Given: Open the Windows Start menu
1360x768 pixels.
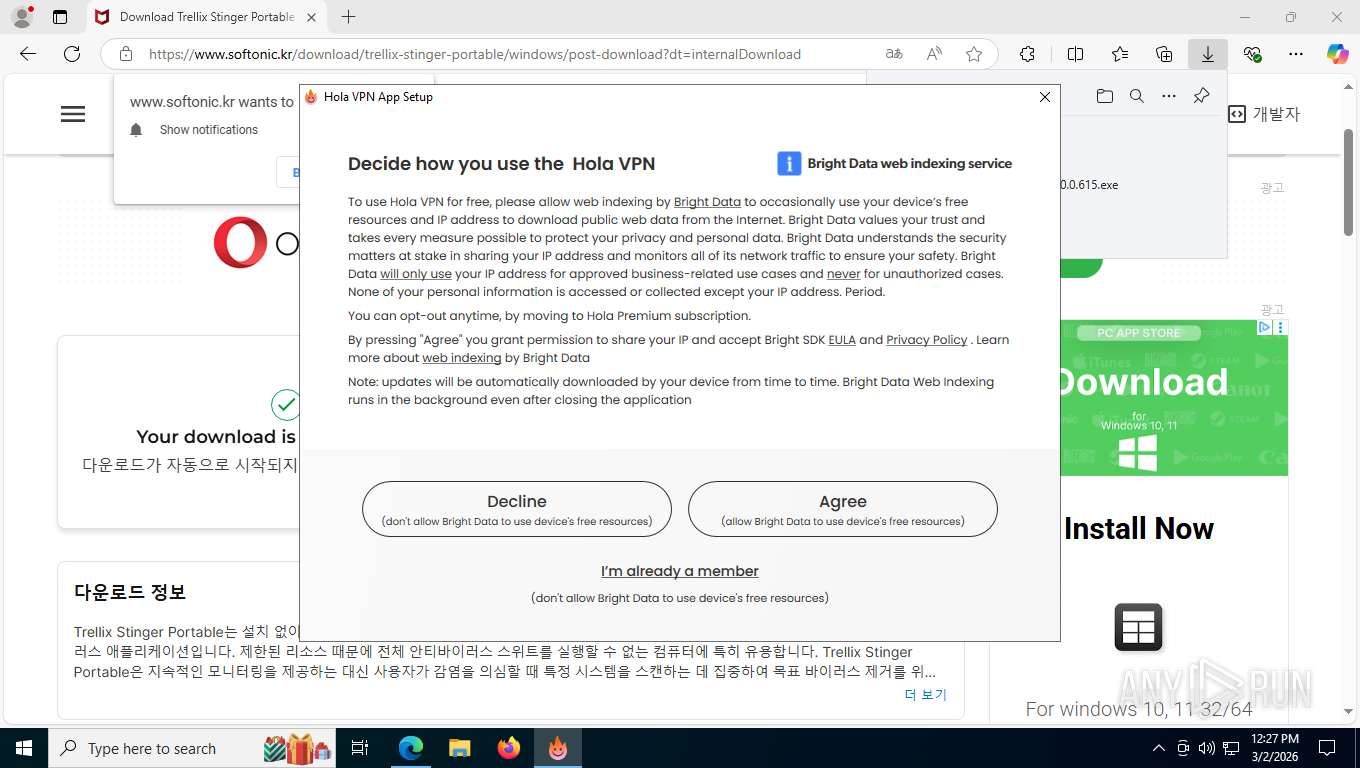Looking at the screenshot, I should [x=23, y=748].
